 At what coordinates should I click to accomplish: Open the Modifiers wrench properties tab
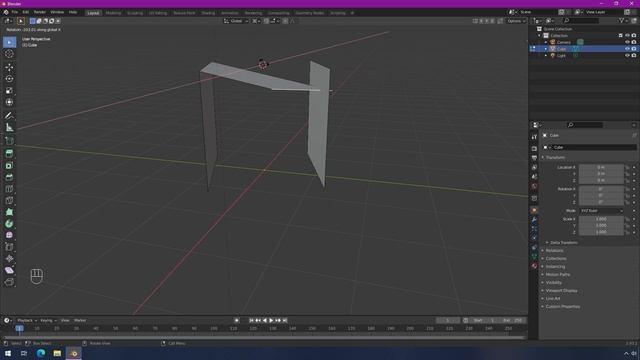[x=534, y=220]
